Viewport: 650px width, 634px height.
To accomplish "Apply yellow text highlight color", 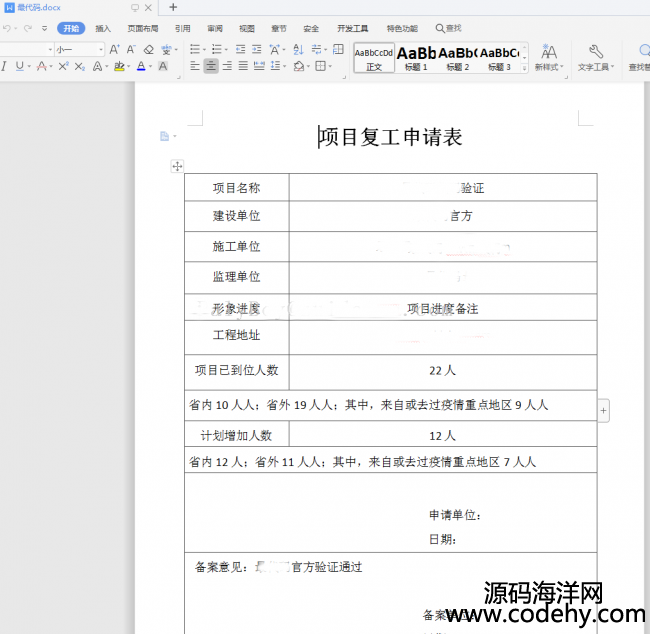I will (119, 66).
